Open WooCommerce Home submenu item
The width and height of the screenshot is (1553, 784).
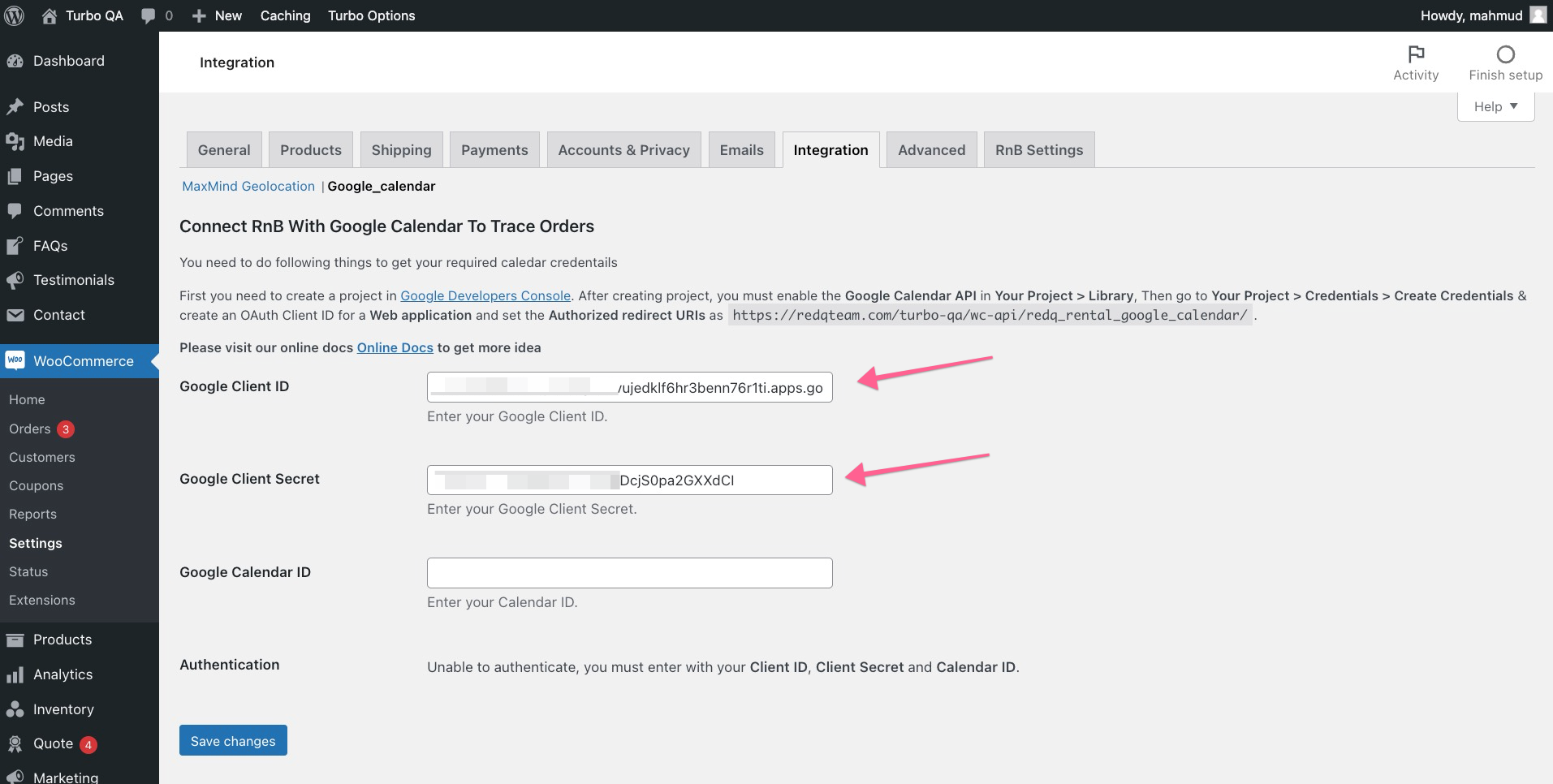pyautogui.click(x=27, y=399)
